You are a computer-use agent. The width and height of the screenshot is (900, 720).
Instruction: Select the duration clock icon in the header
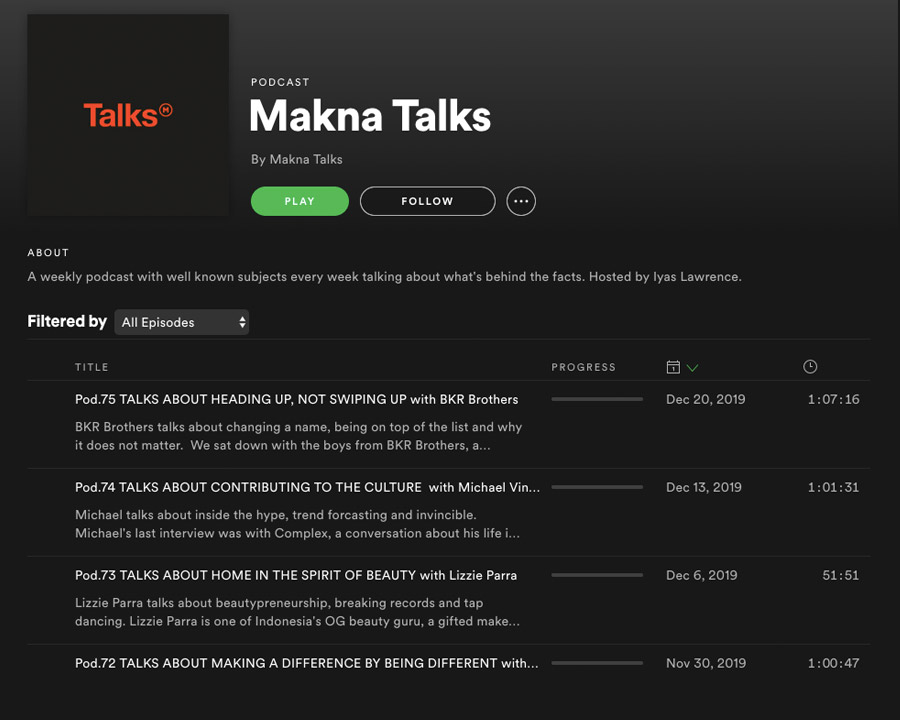coord(810,366)
